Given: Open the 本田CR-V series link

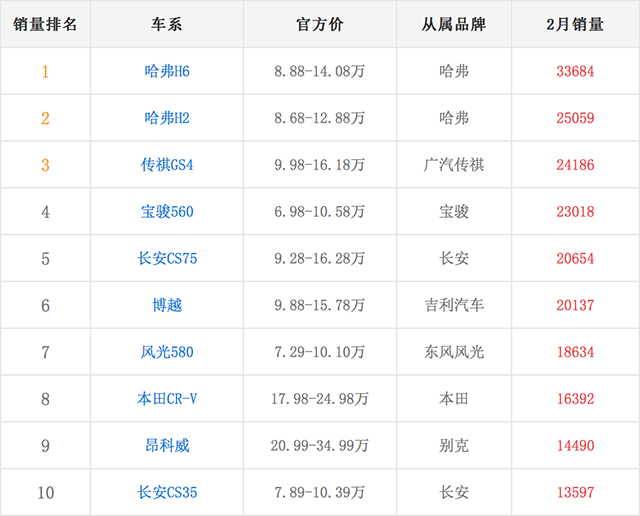Looking at the screenshot, I should [x=167, y=399].
